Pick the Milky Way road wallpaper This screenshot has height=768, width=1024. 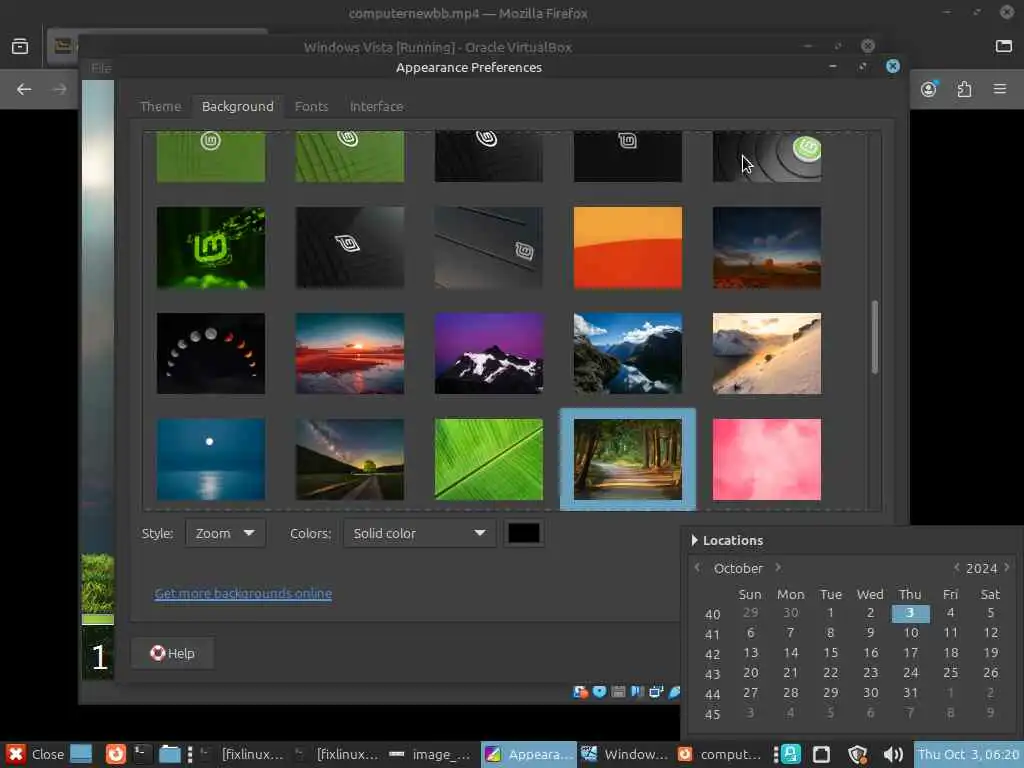point(350,460)
